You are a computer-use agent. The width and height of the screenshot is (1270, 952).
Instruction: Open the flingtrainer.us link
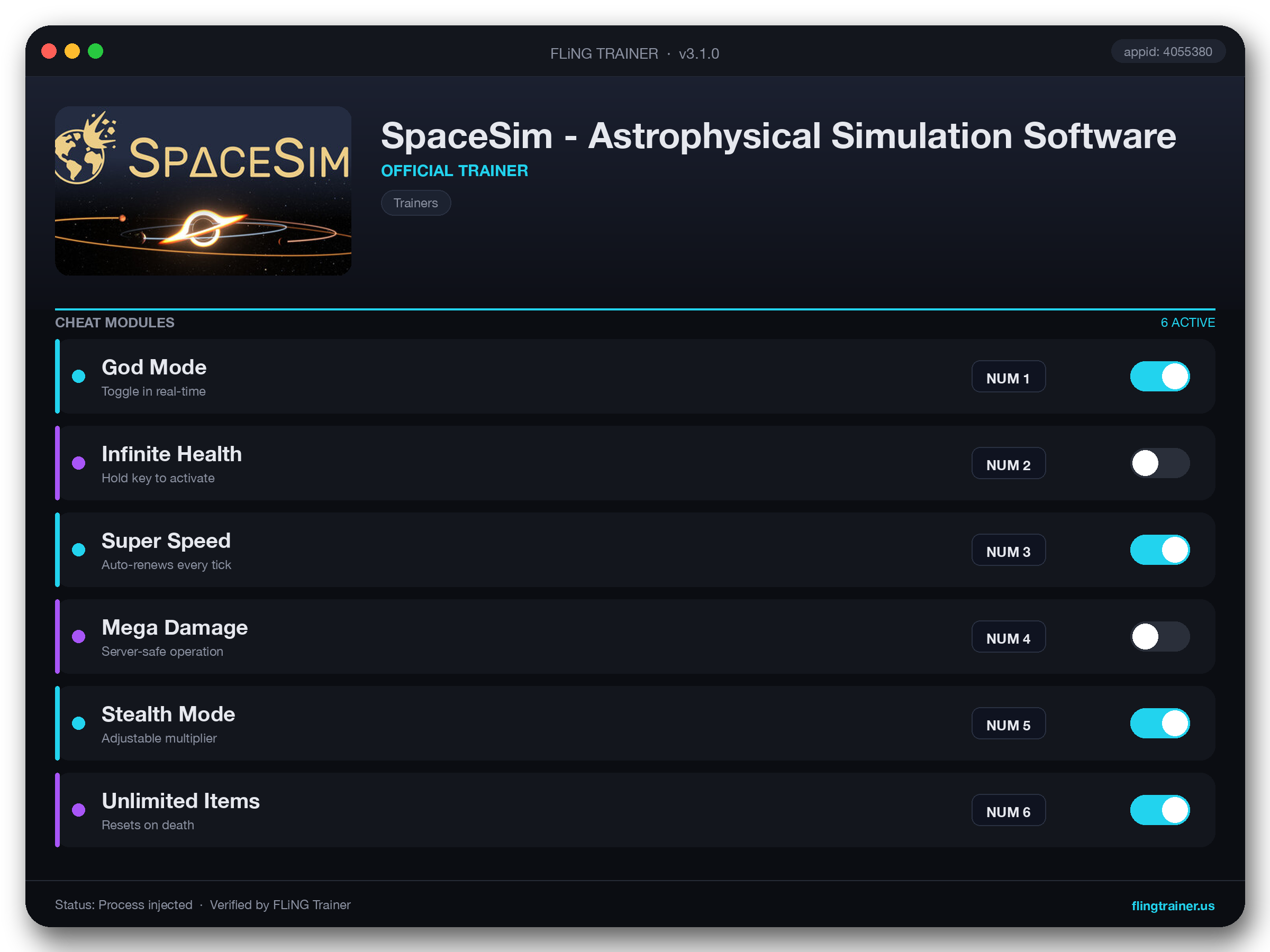(x=1173, y=905)
